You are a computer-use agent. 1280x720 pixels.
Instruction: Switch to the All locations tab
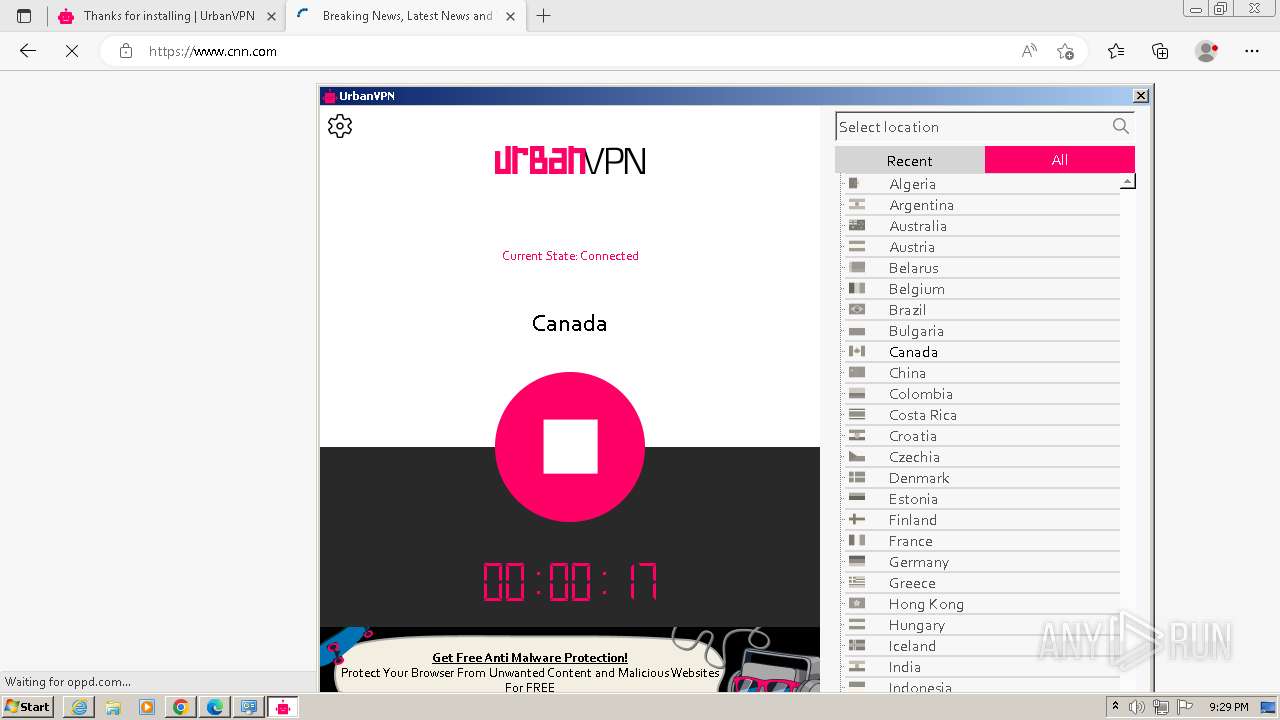(x=1060, y=160)
